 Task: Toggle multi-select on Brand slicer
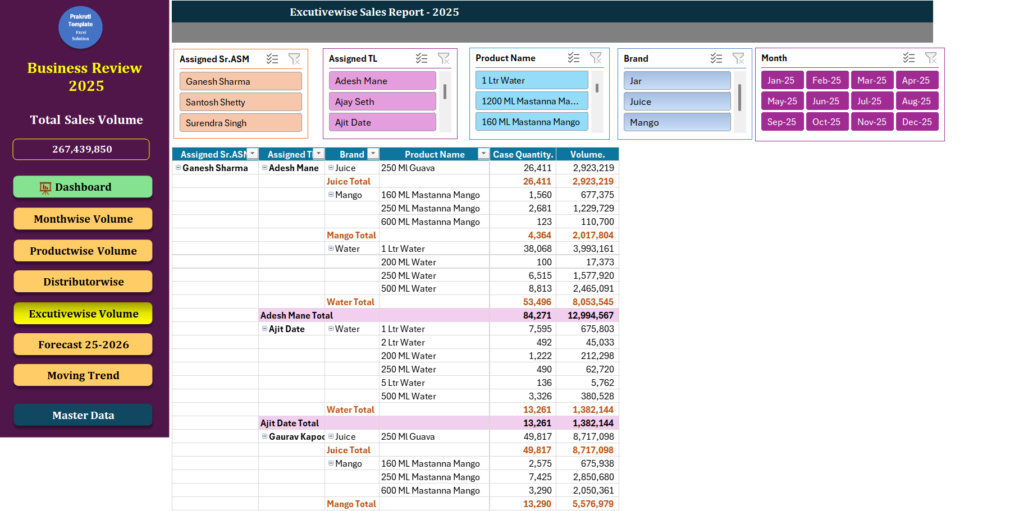716,58
